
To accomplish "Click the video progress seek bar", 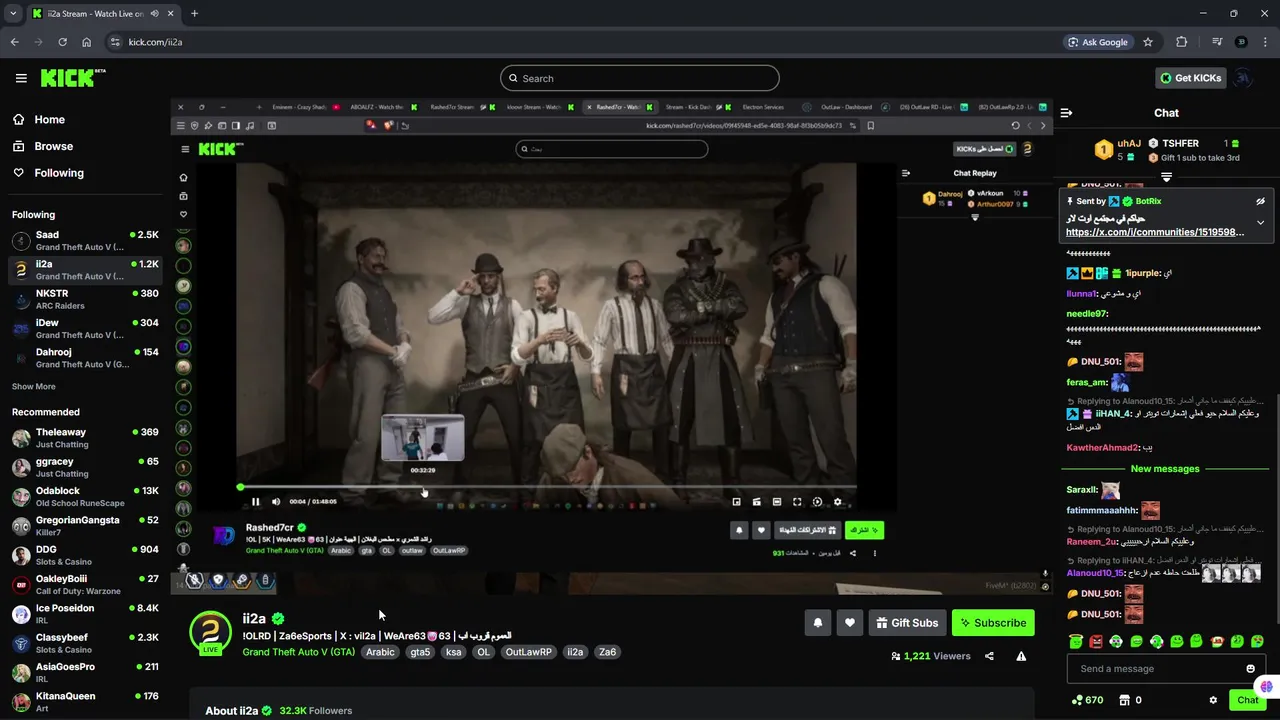I will pyautogui.click(x=546, y=487).
